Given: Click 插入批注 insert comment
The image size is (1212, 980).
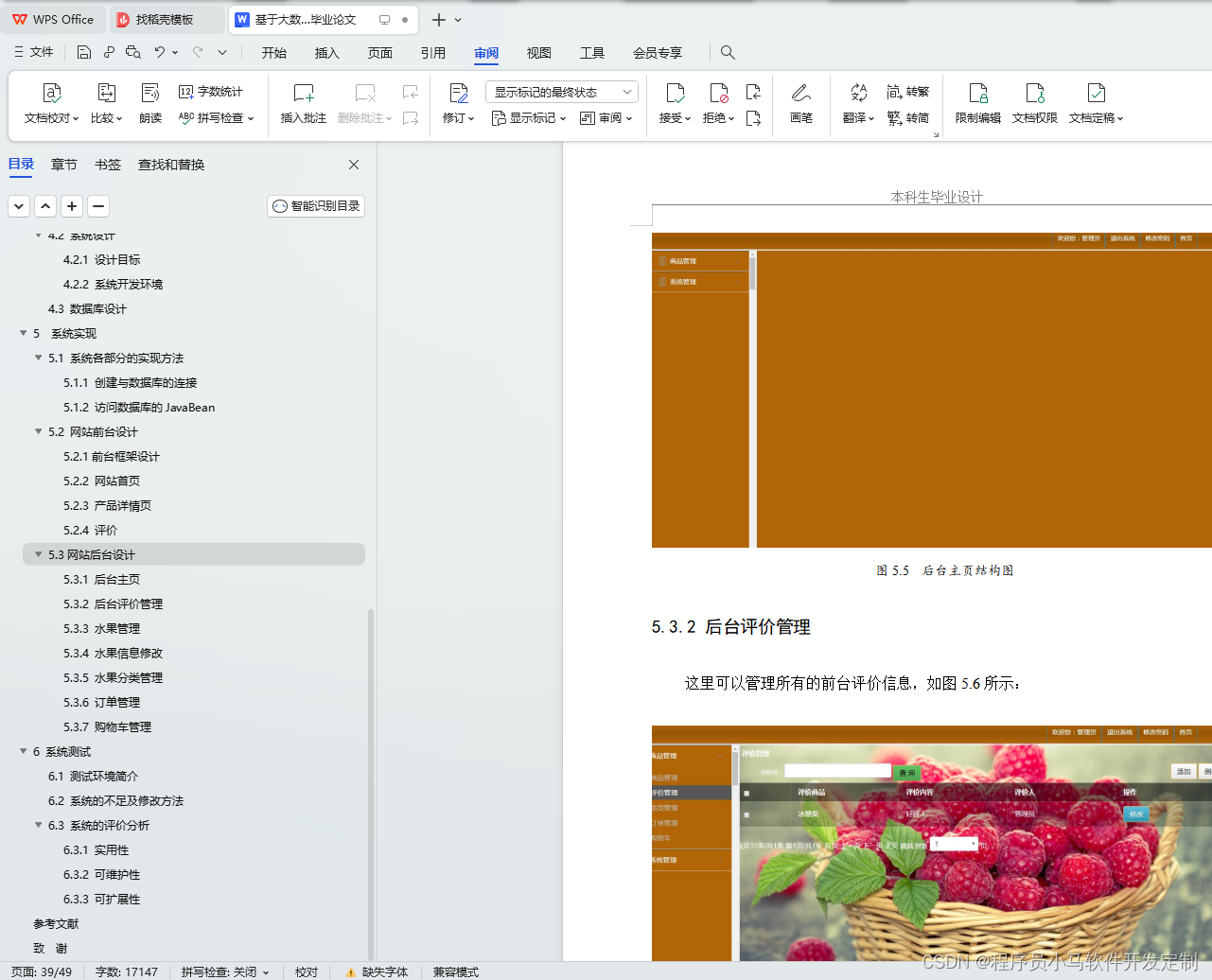Looking at the screenshot, I should tap(304, 103).
